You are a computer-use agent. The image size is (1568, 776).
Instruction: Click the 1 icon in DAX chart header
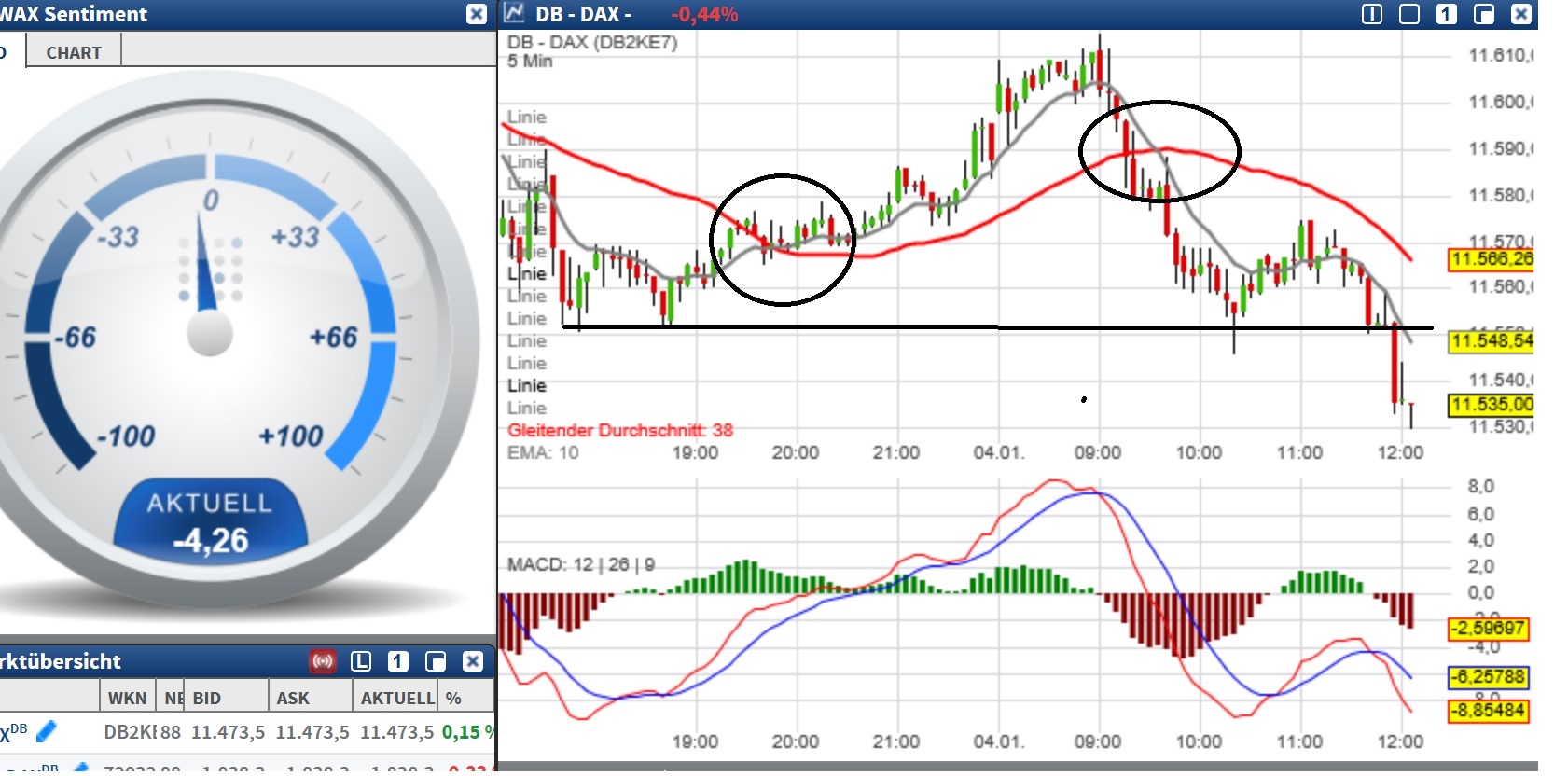[x=1447, y=14]
